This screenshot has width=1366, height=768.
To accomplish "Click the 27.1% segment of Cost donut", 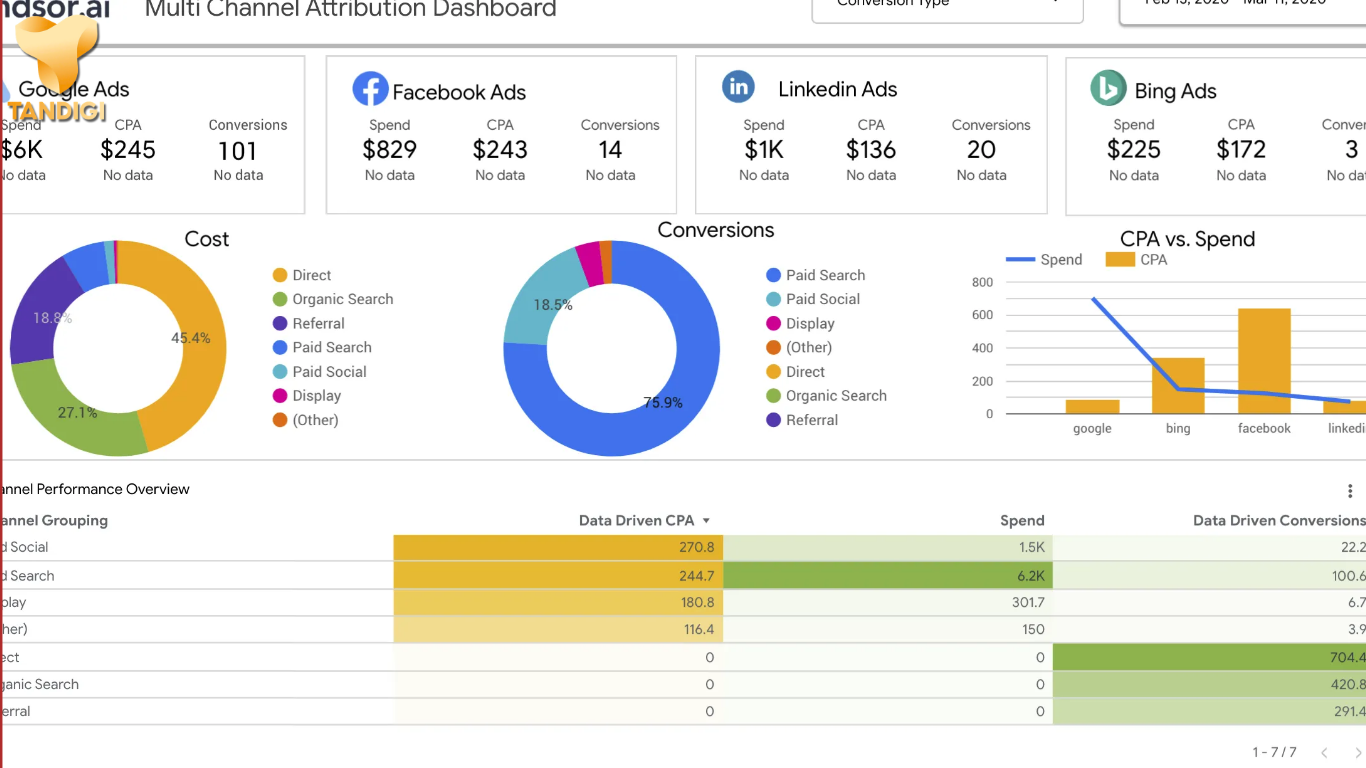I will point(78,412).
